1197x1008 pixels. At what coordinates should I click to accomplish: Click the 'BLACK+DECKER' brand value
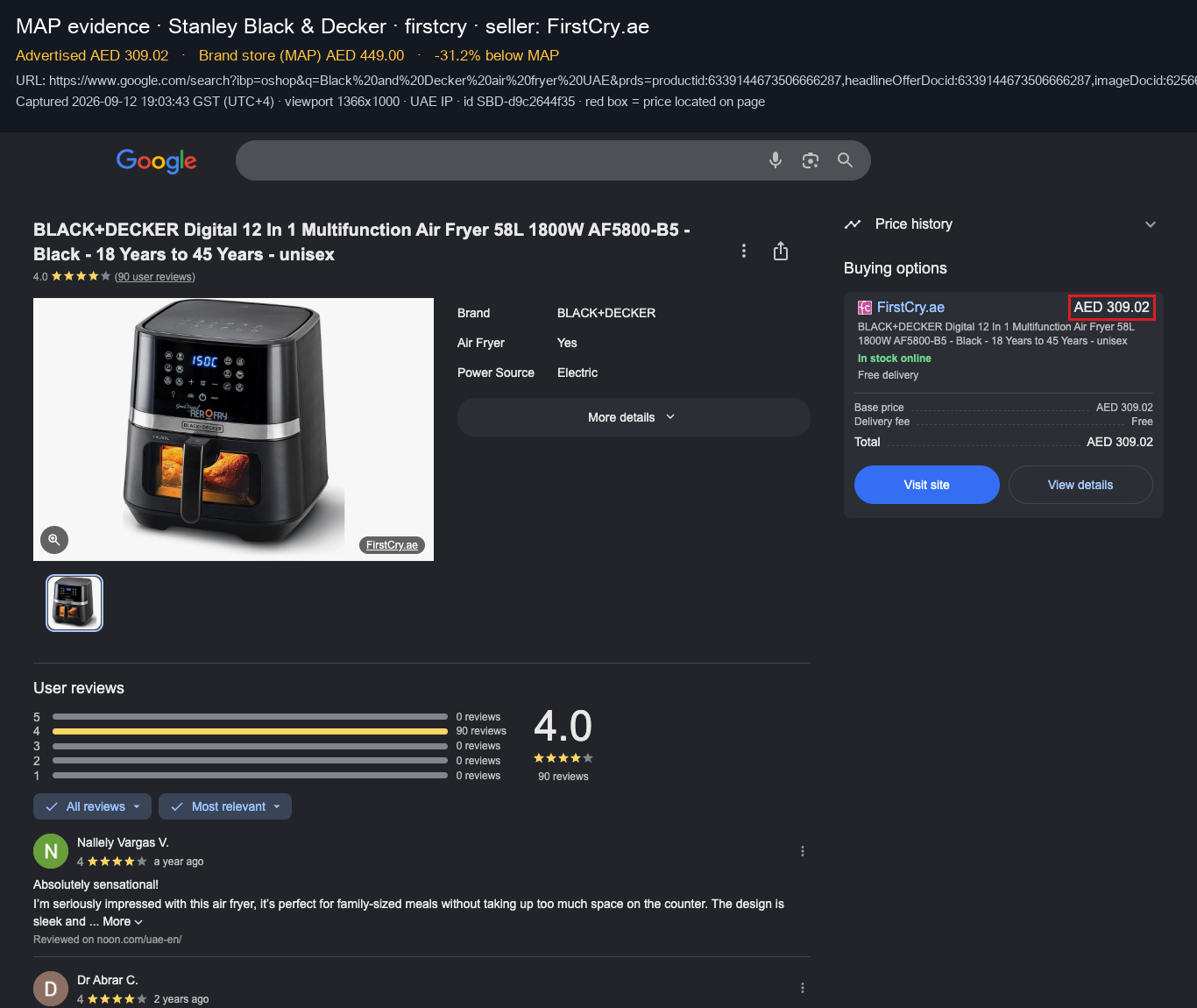pos(606,313)
